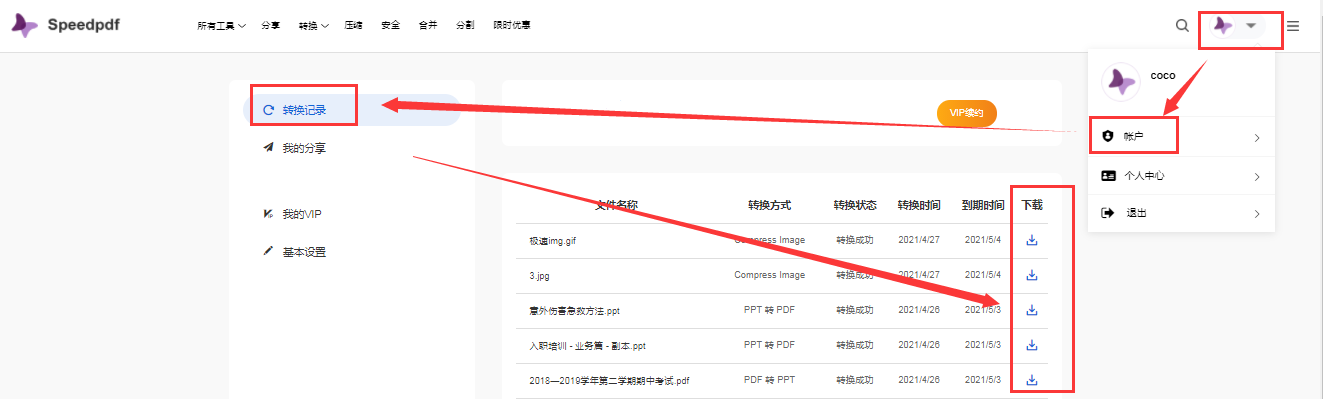
Task: Click the file name 极速img.gif
Action: tap(553, 241)
